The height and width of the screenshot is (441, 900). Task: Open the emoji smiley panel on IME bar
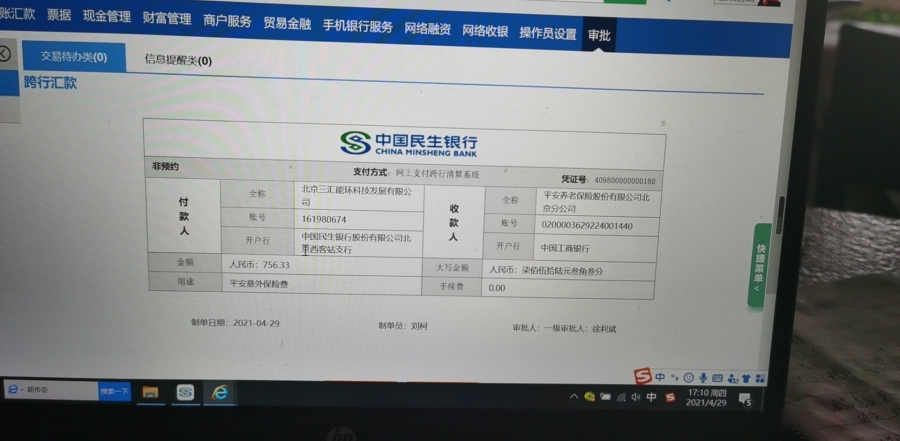point(688,378)
